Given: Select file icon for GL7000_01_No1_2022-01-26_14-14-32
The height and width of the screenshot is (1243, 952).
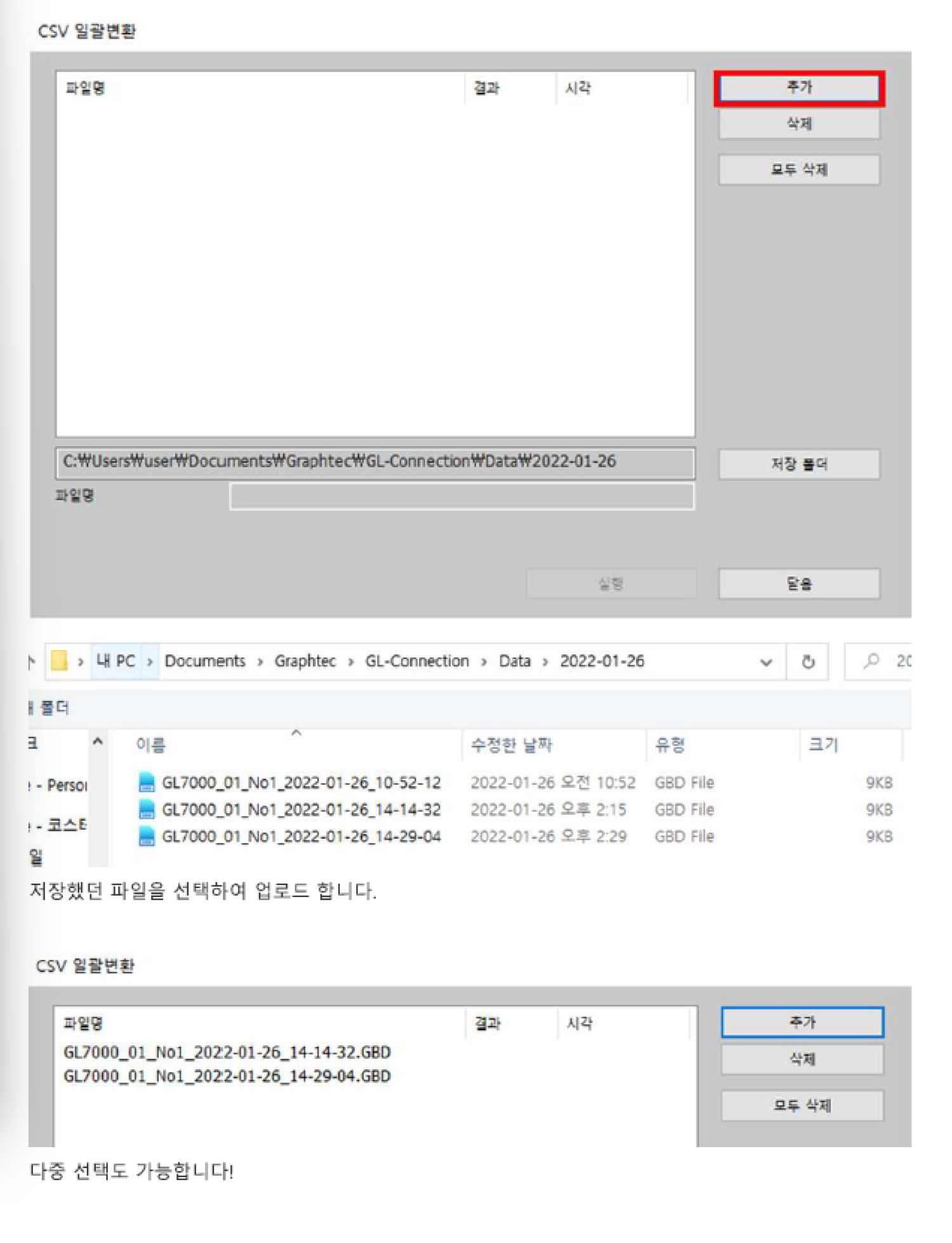Looking at the screenshot, I should pos(147,809).
